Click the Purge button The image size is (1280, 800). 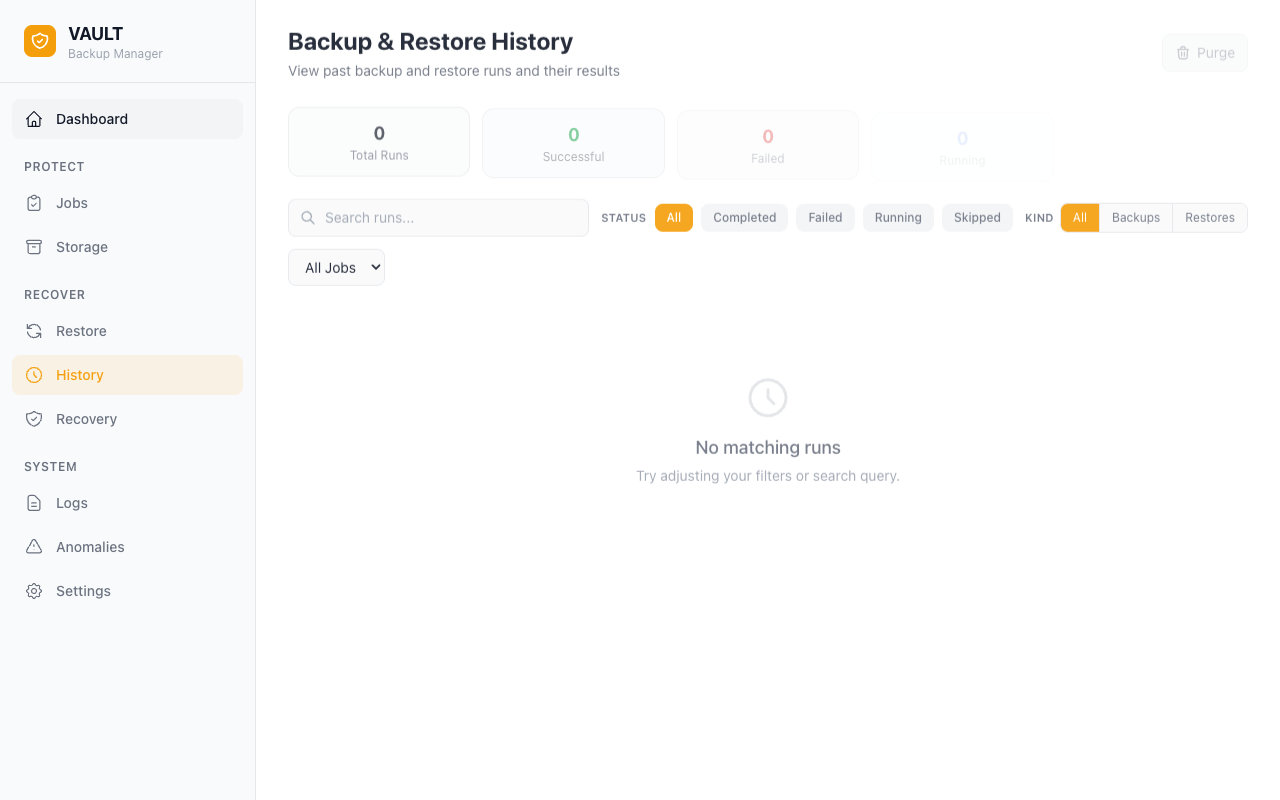tap(1205, 53)
